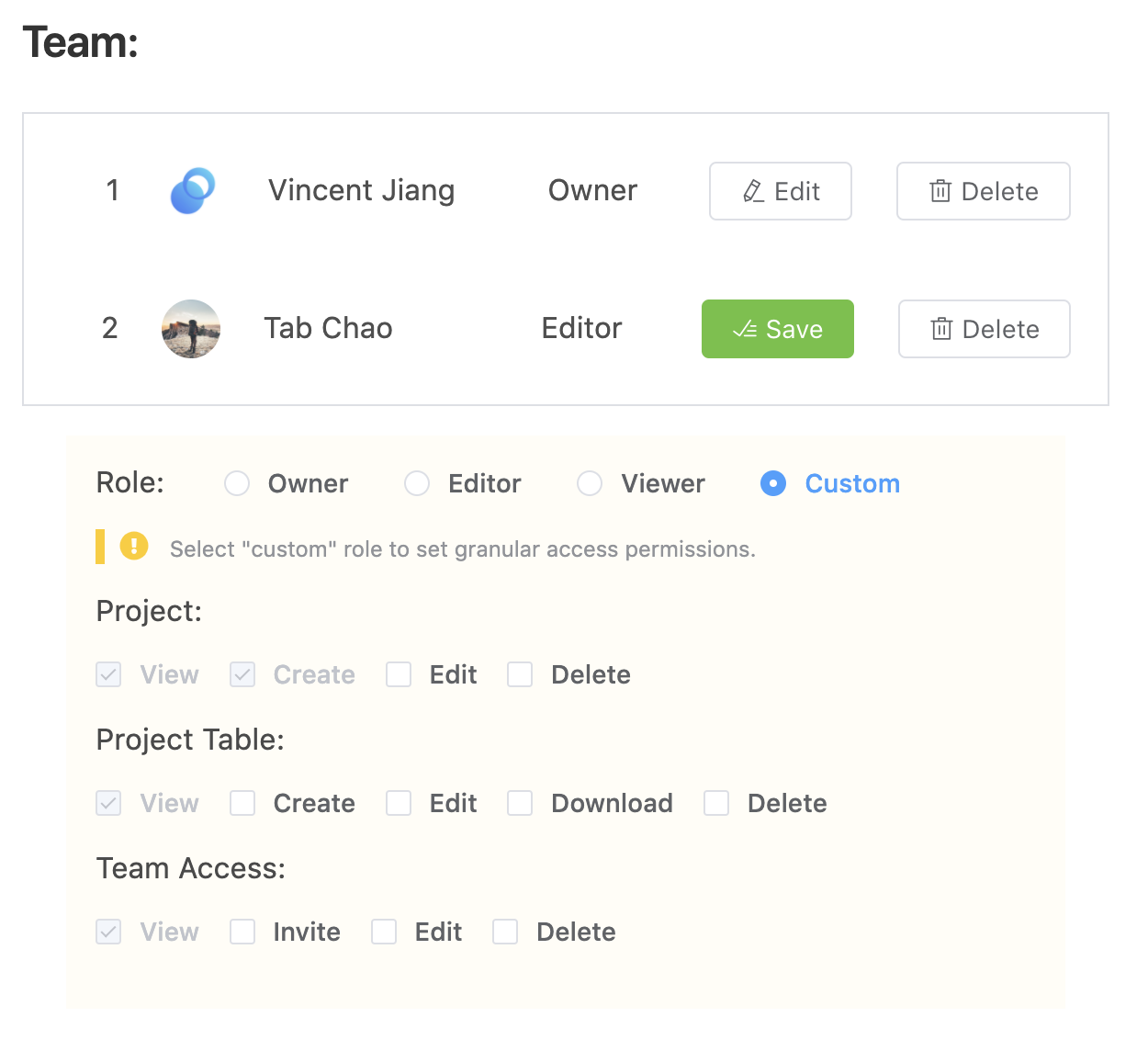Select the Editor role radio button
Screen dimensions: 1148x1040
point(417,483)
